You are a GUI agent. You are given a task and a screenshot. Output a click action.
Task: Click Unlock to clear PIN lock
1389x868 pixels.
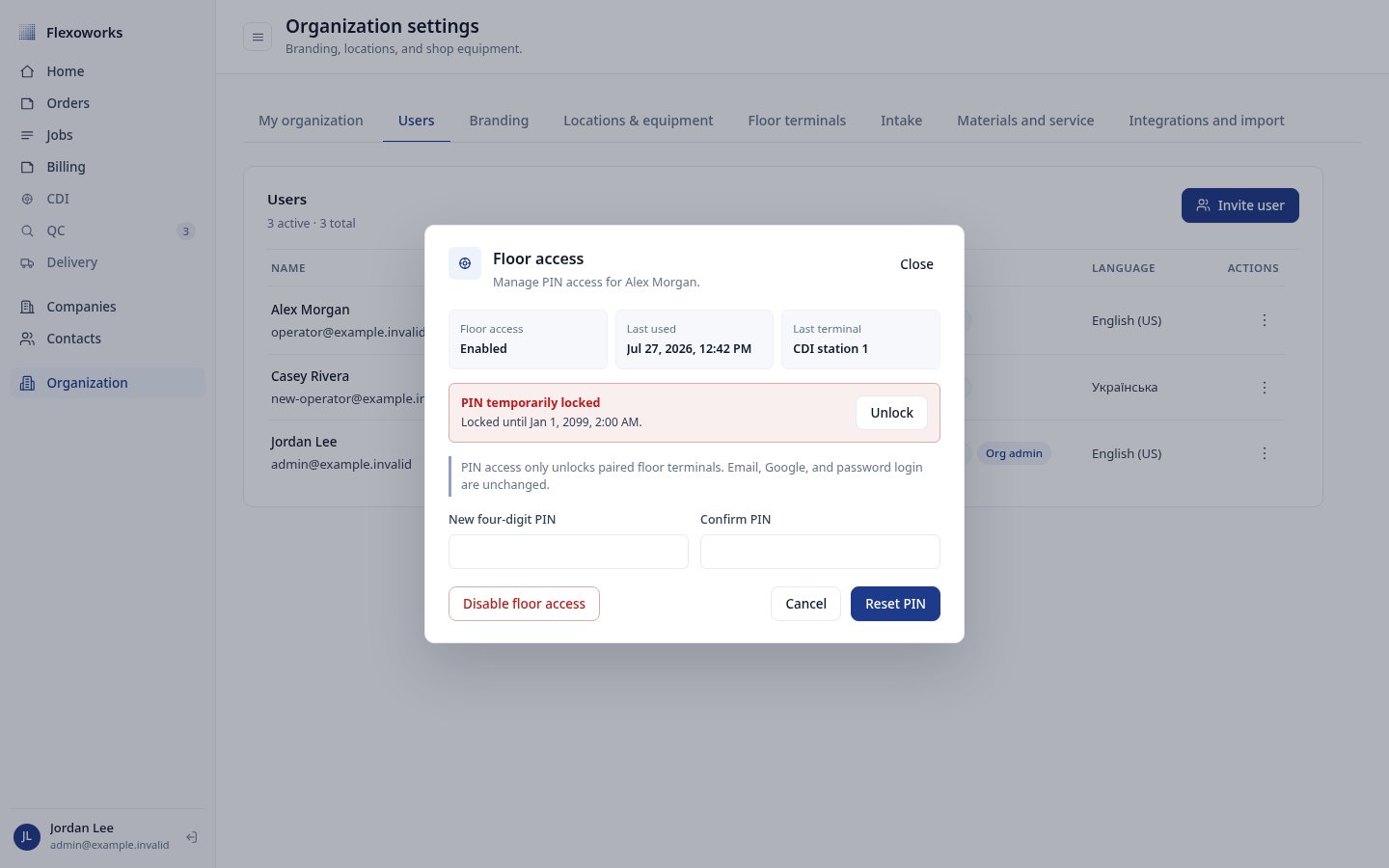tap(891, 413)
